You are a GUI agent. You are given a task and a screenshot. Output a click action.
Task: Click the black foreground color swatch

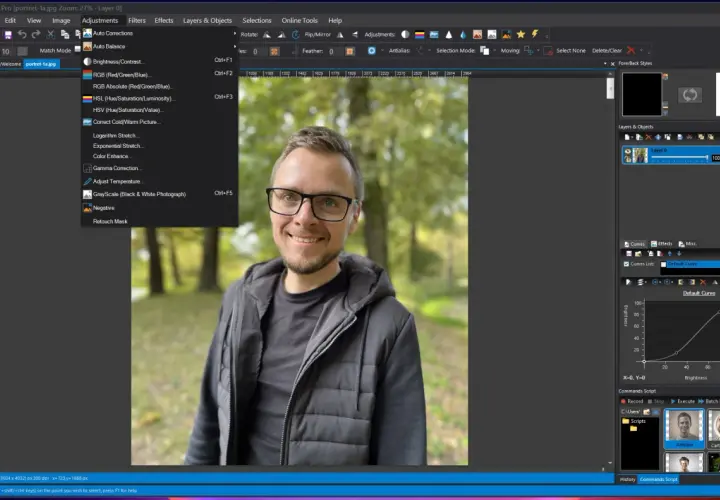click(642, 94)
